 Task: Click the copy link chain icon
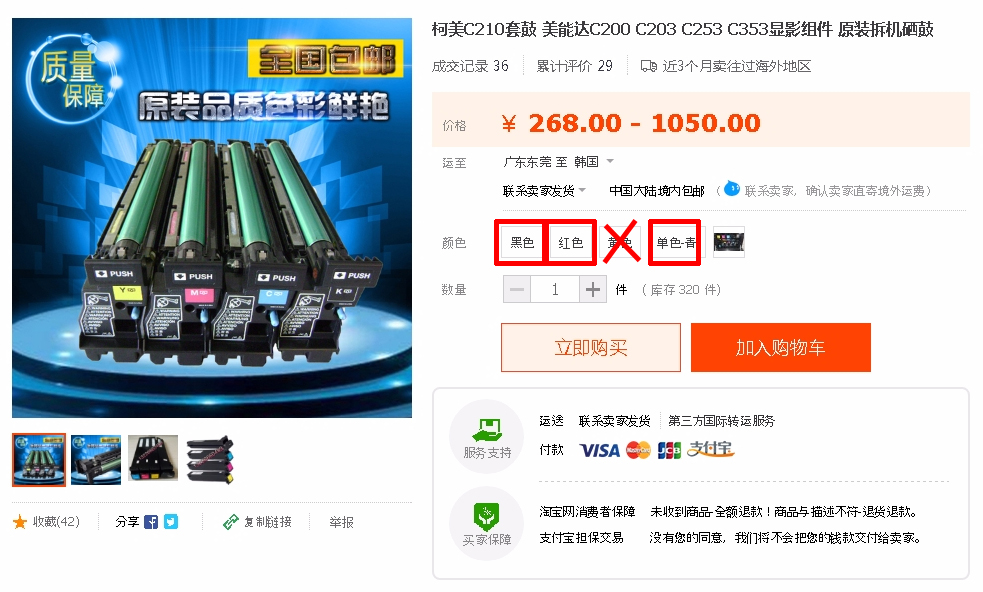click(x=231, y=522)
